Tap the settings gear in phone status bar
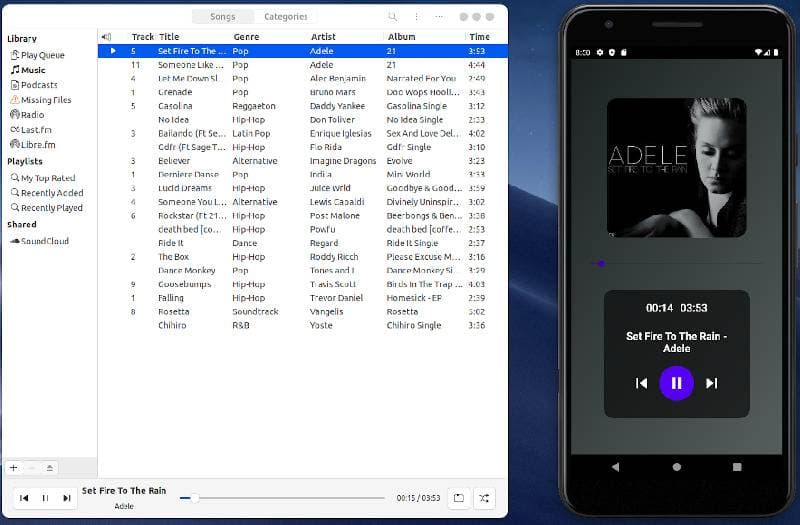Image resolution: width=800 pixels, height=525 pixels. [x=600, y=53]
